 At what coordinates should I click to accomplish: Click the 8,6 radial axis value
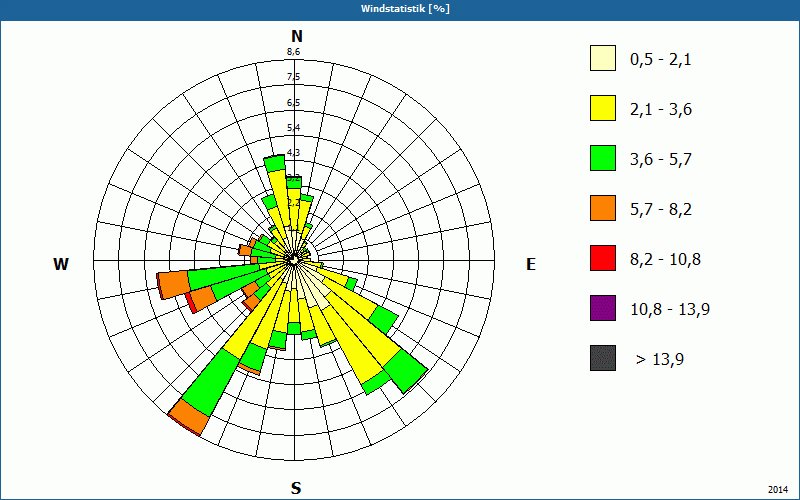[x=293, y=52]
